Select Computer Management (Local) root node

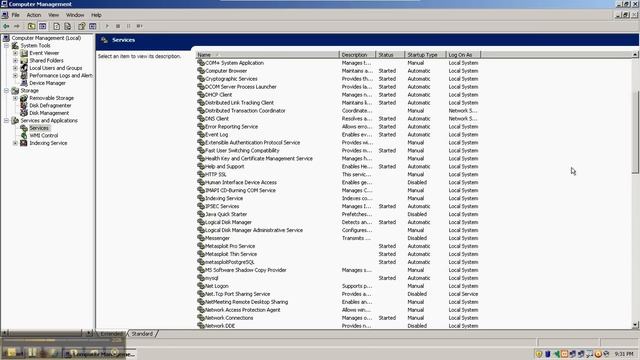(x=46, y=38)
